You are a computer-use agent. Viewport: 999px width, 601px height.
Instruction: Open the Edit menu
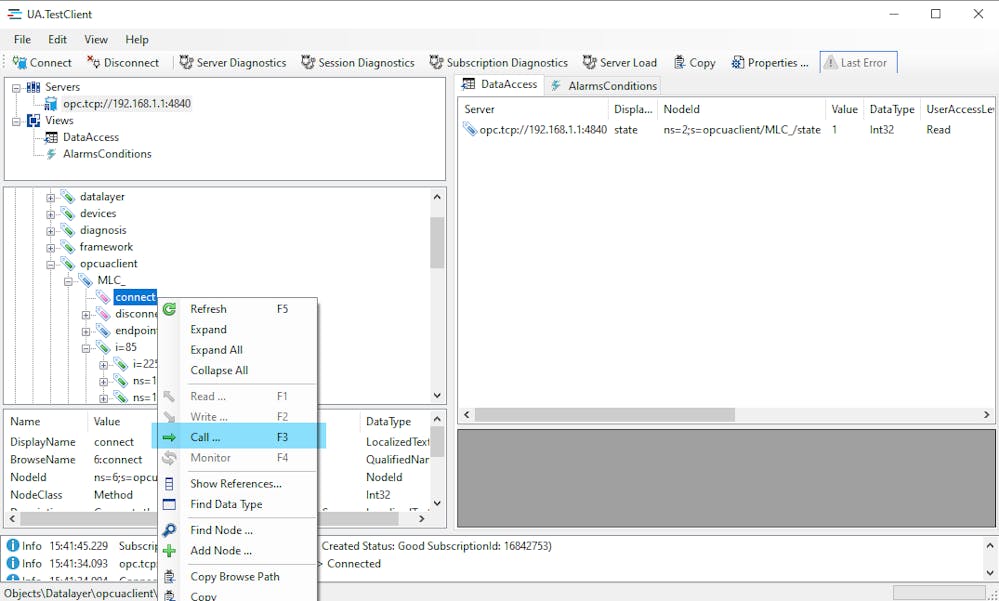click(57, 39)
